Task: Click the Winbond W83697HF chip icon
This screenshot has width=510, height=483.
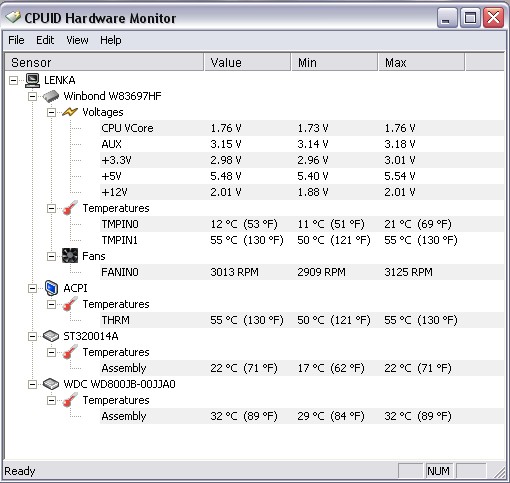Action: (51, 96)
